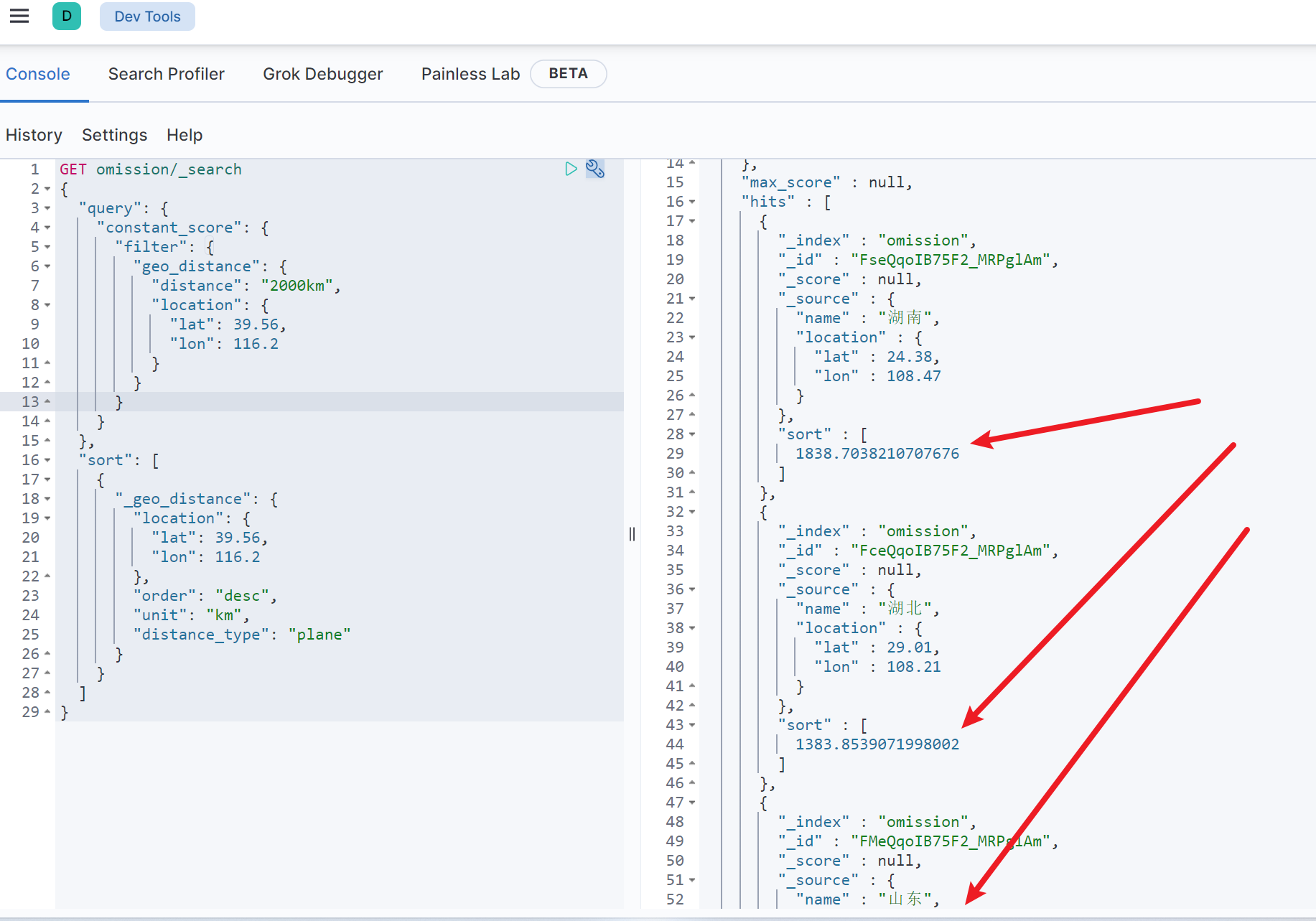
Task: Open the wrench request options icon
Action: (x=595, y=169)
